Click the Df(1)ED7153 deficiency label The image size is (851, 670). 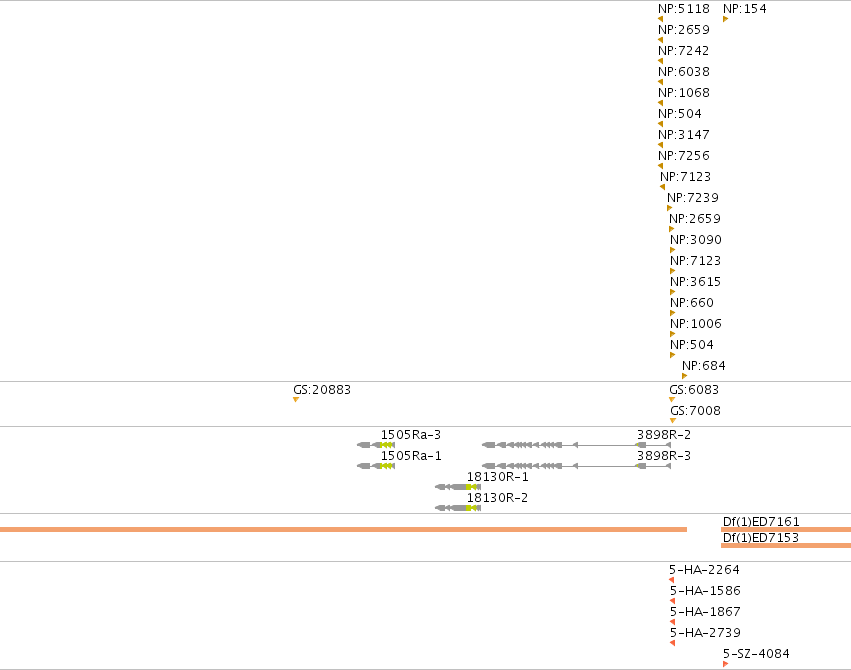[x=761, y=538]
